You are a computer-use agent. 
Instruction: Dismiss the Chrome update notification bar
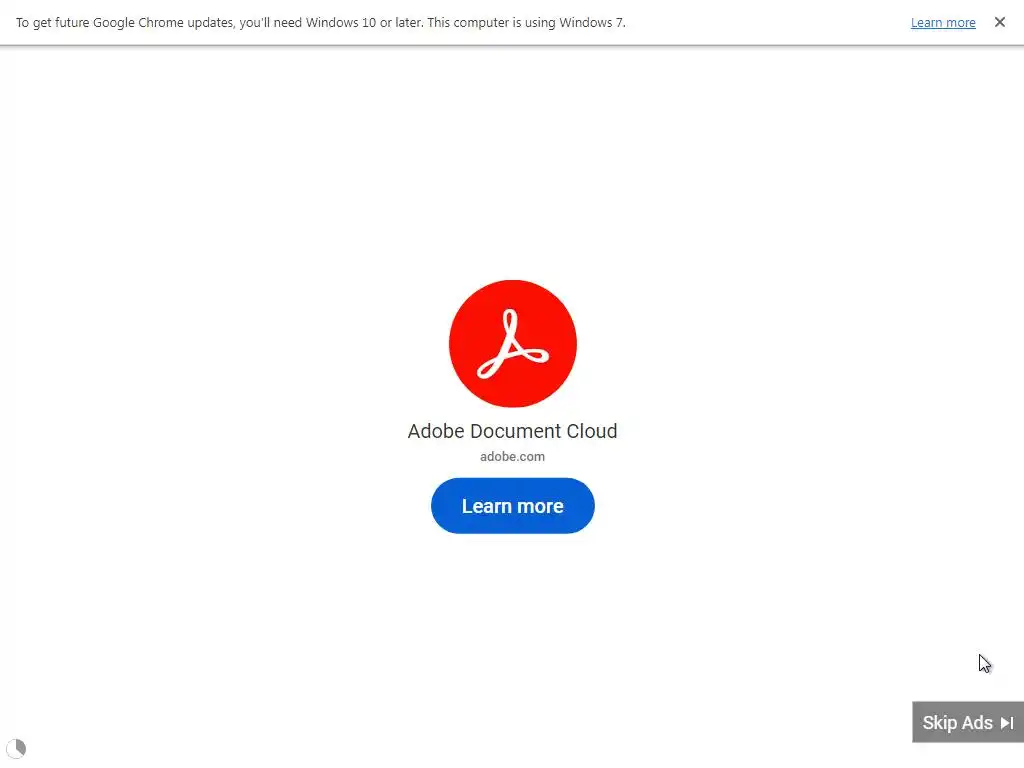coord(1000,22)
